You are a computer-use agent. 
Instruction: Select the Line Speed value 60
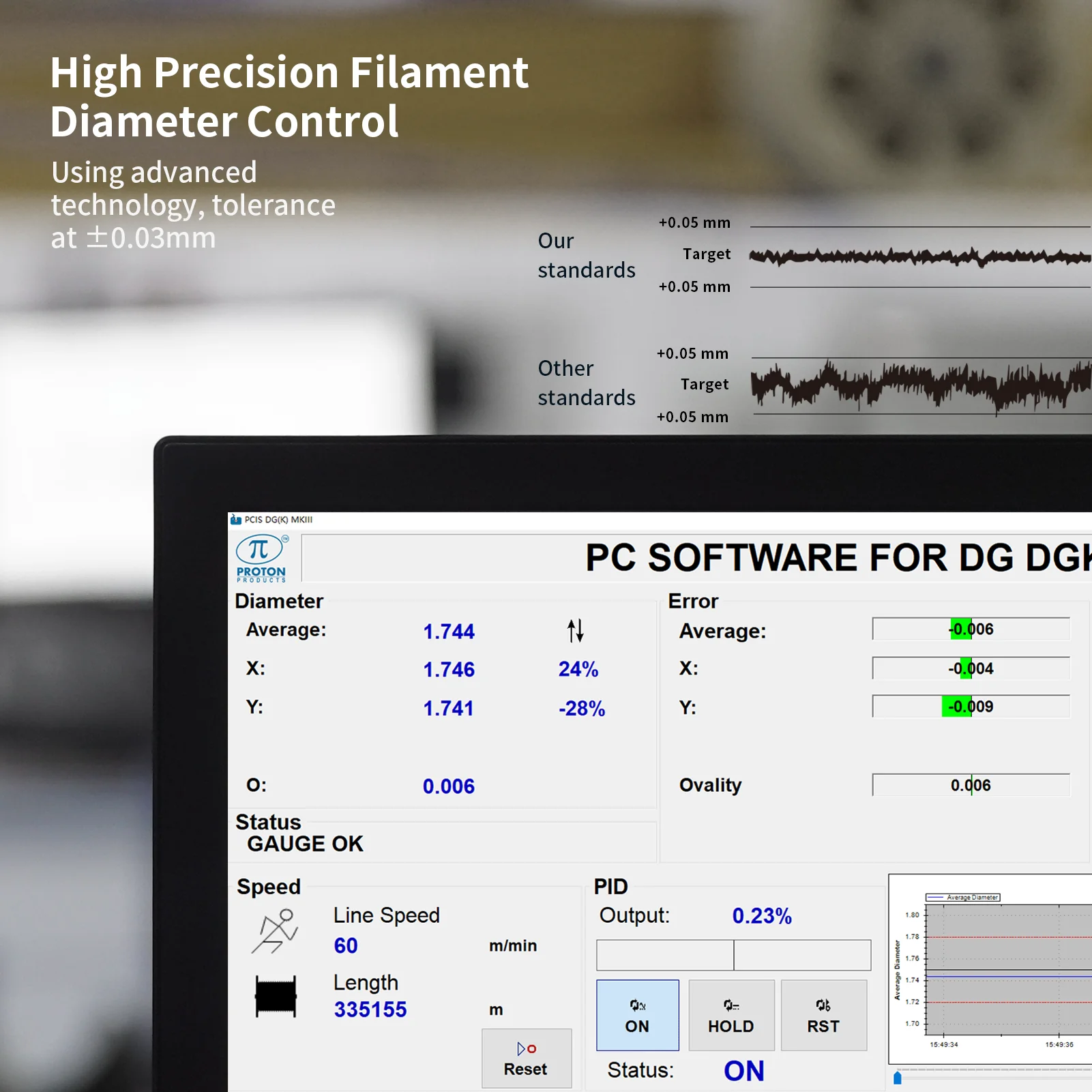coord(346,946)
